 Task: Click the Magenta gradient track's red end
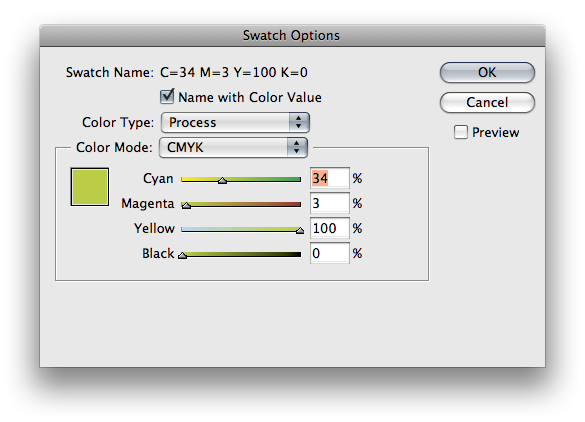[295, 204]
